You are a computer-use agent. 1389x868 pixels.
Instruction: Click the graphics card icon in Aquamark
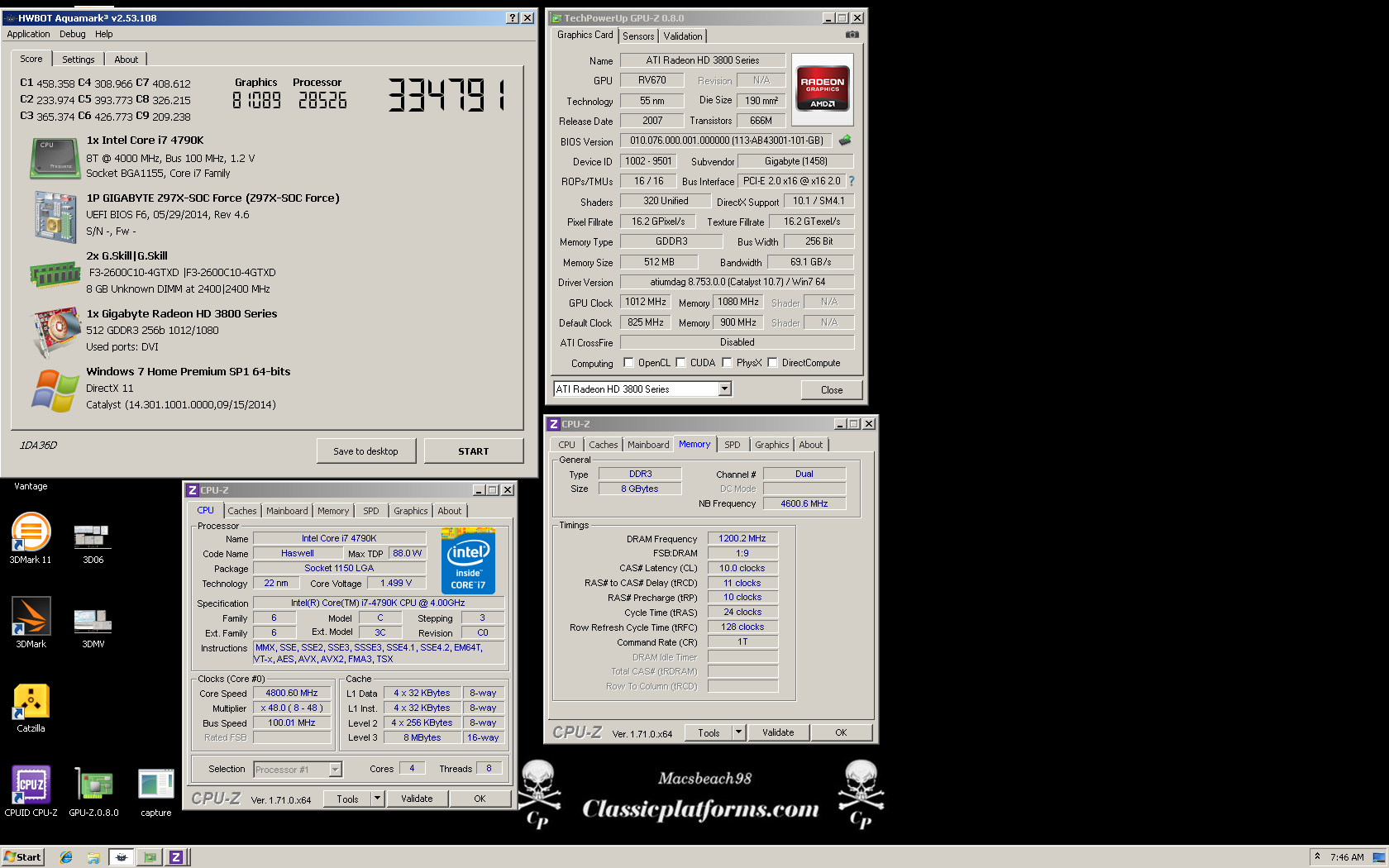[55, 331]
